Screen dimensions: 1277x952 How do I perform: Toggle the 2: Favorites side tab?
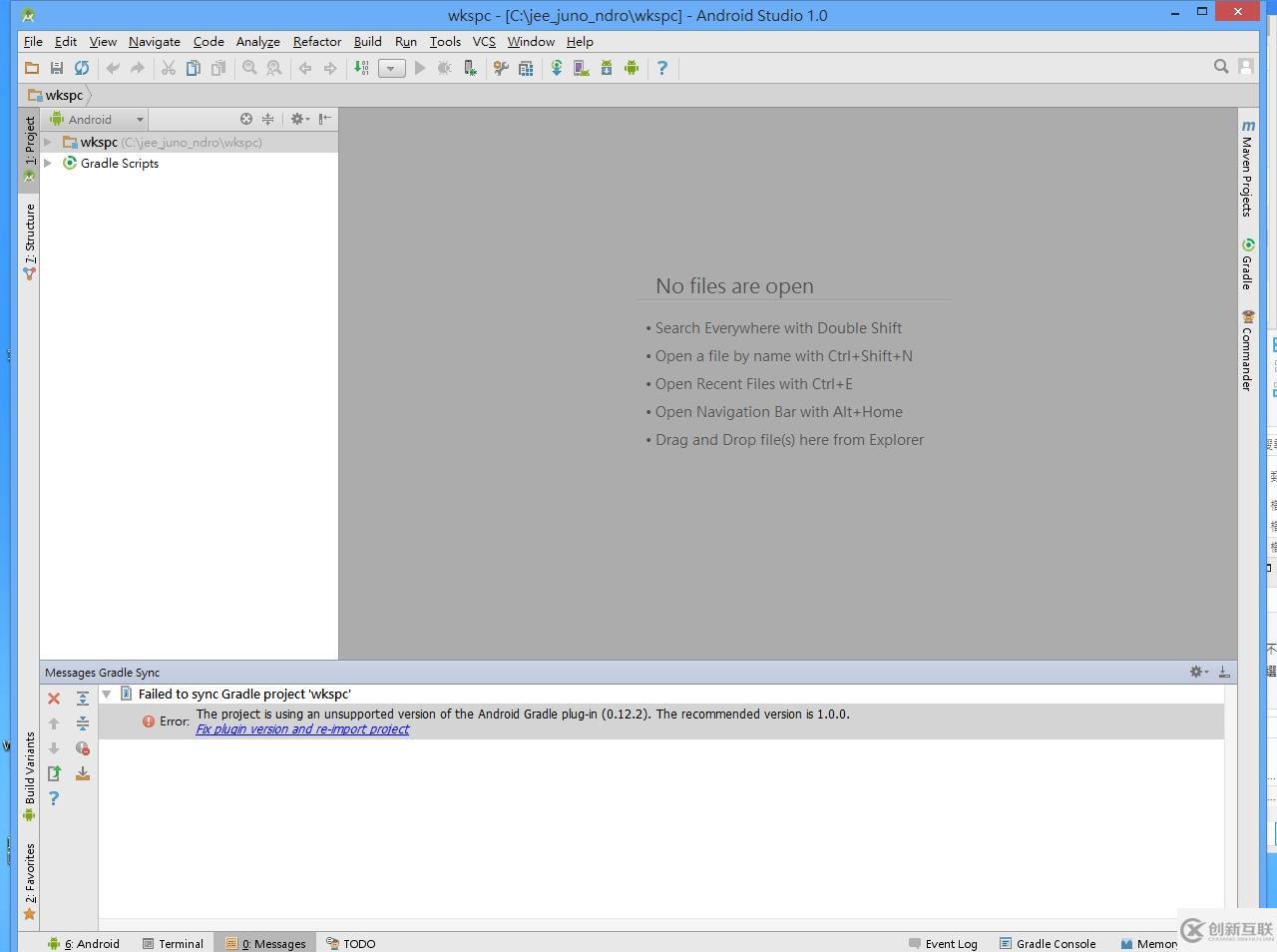(30, 881)
